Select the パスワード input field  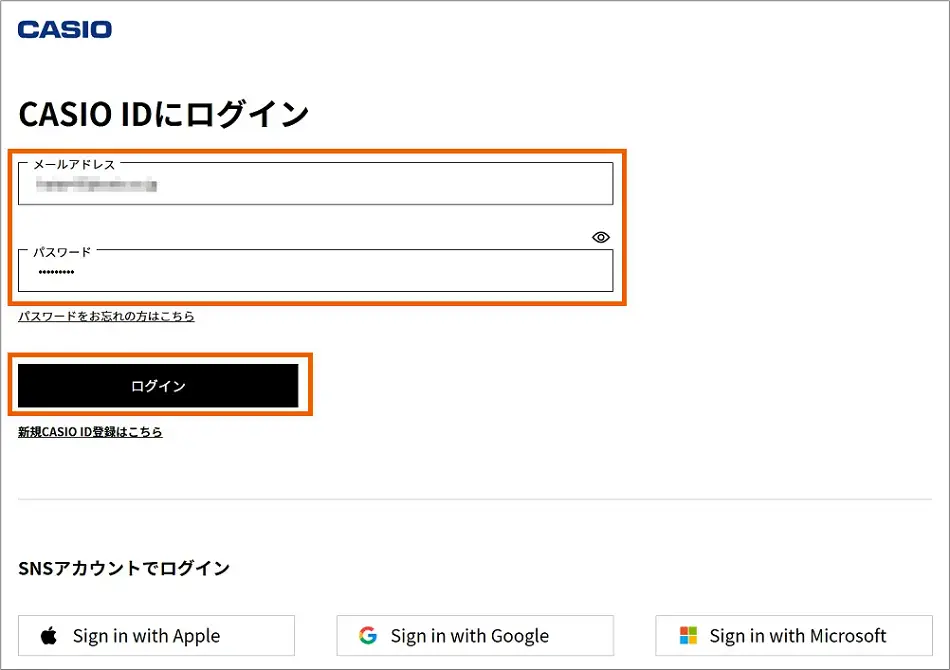[x=315, y=272]
